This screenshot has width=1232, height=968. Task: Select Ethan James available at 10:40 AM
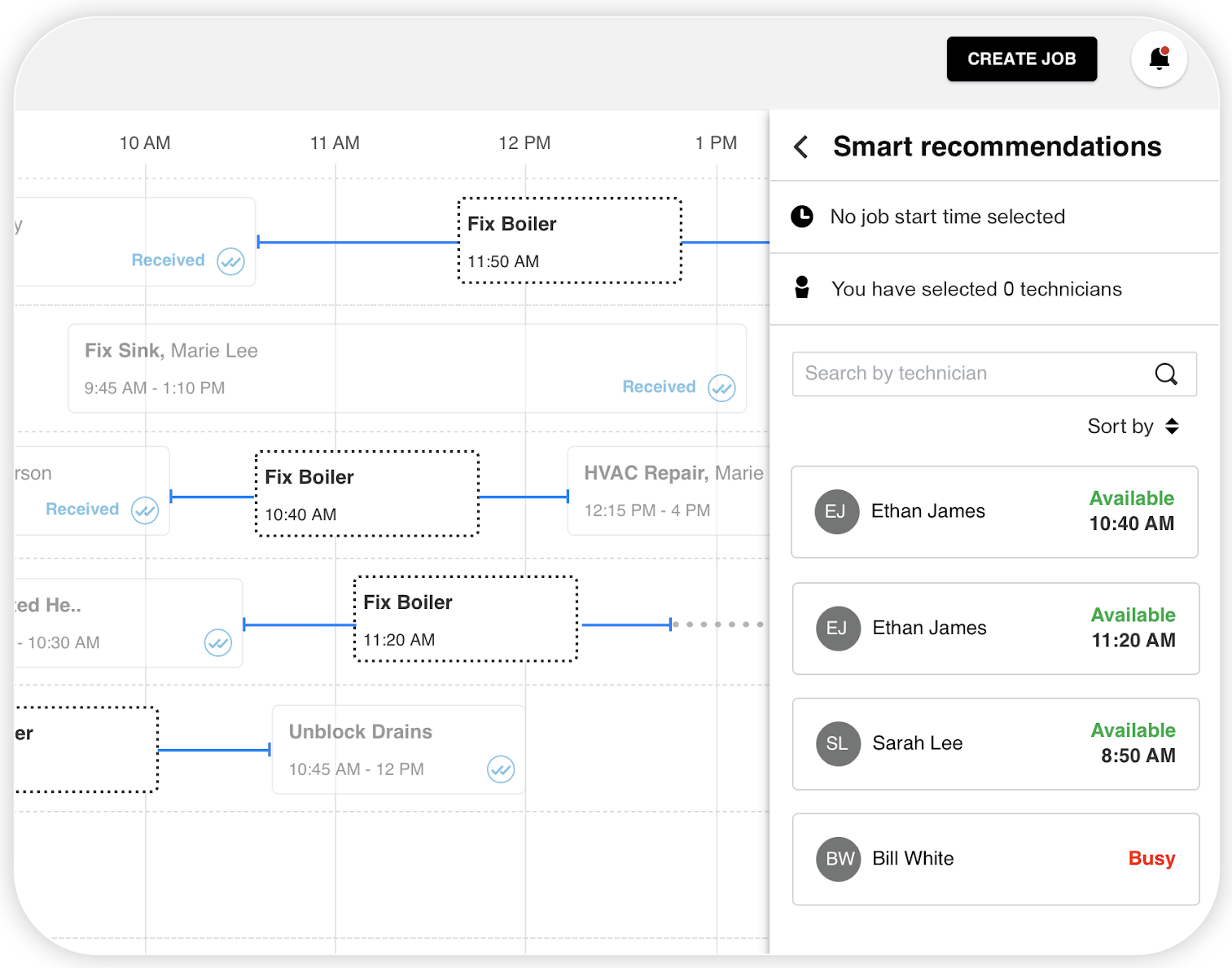[x=994, y=512]
